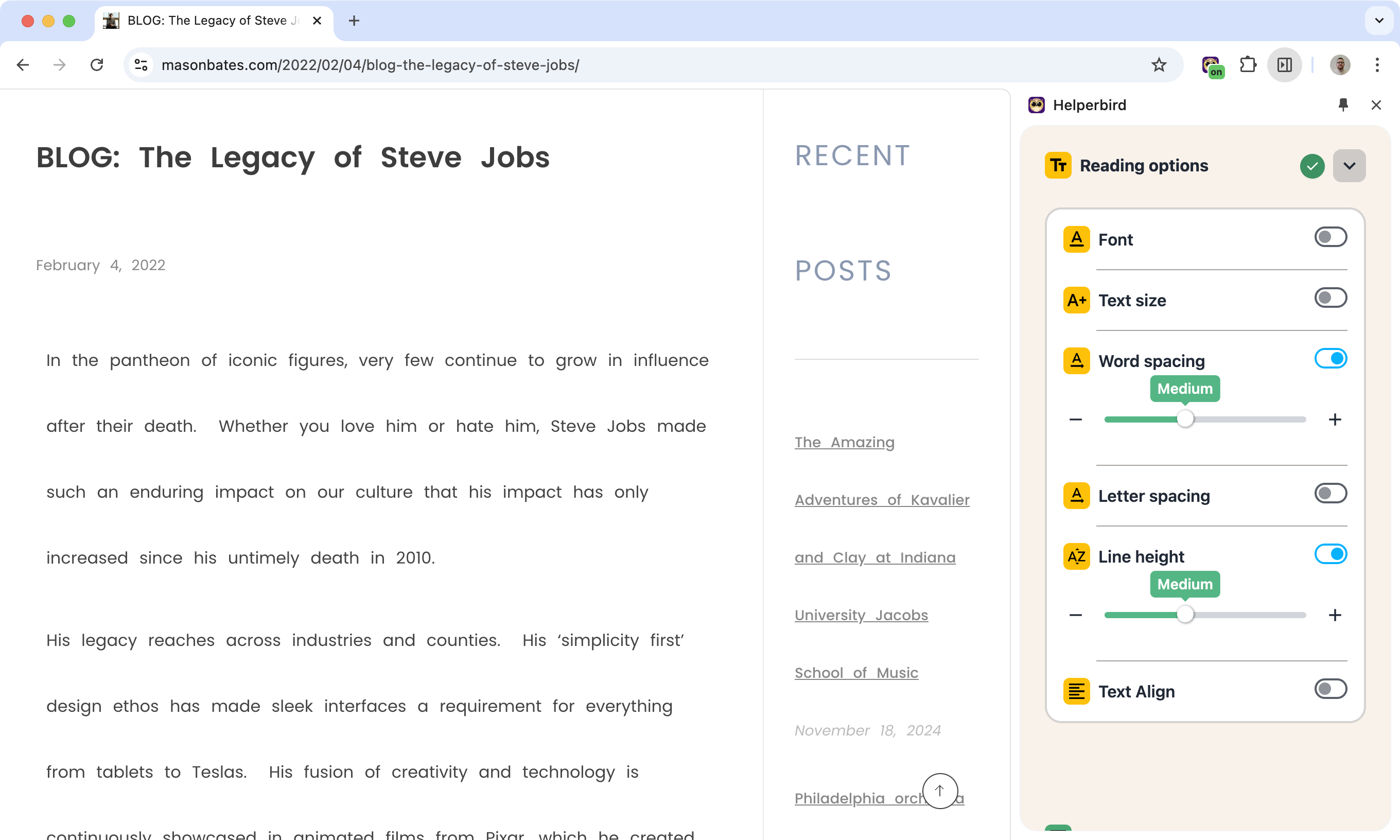Open the Chrome extensions puzzle icon

1248,65
